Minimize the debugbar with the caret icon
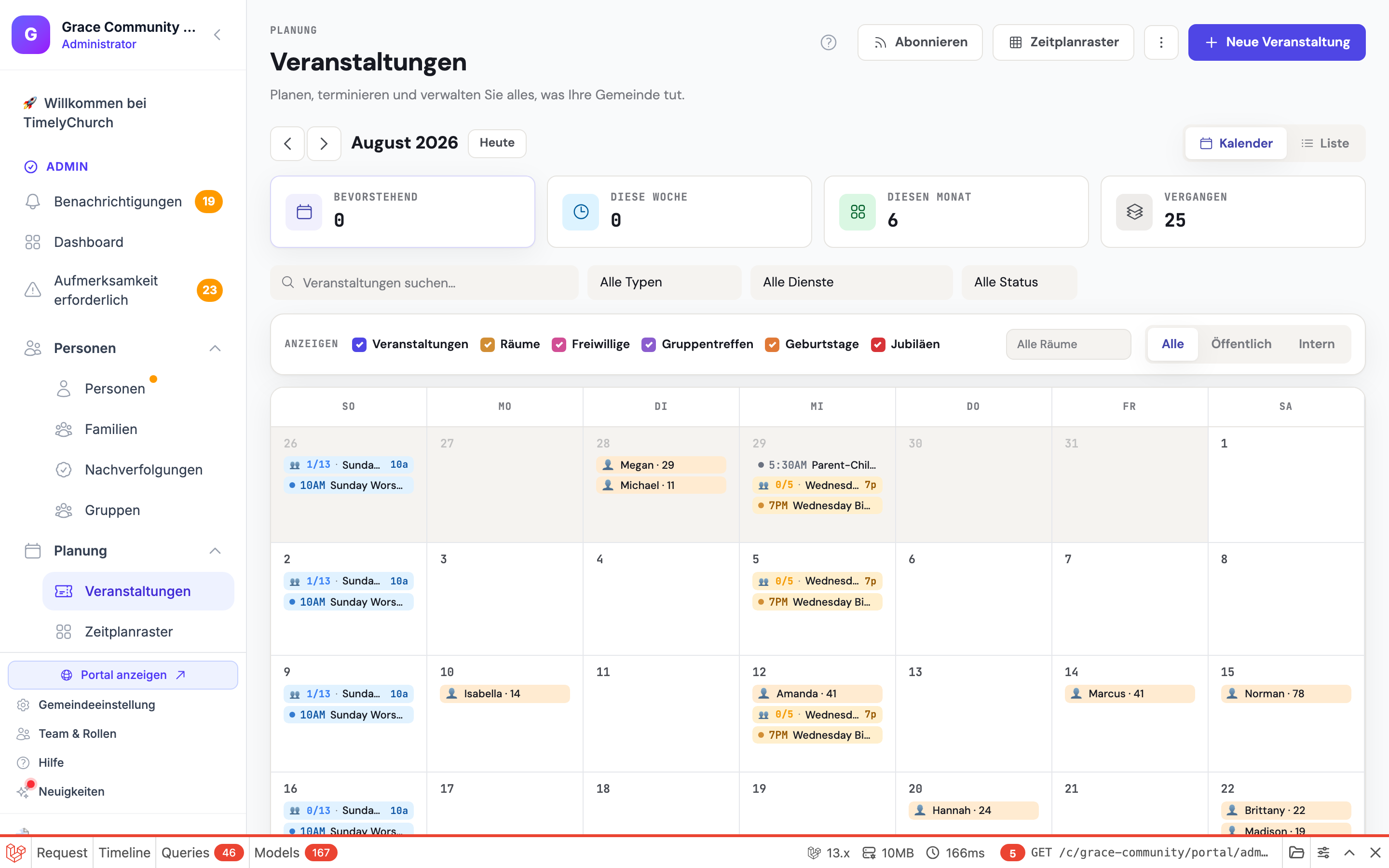This screenshot has width=1389, height=868. 1349,853
